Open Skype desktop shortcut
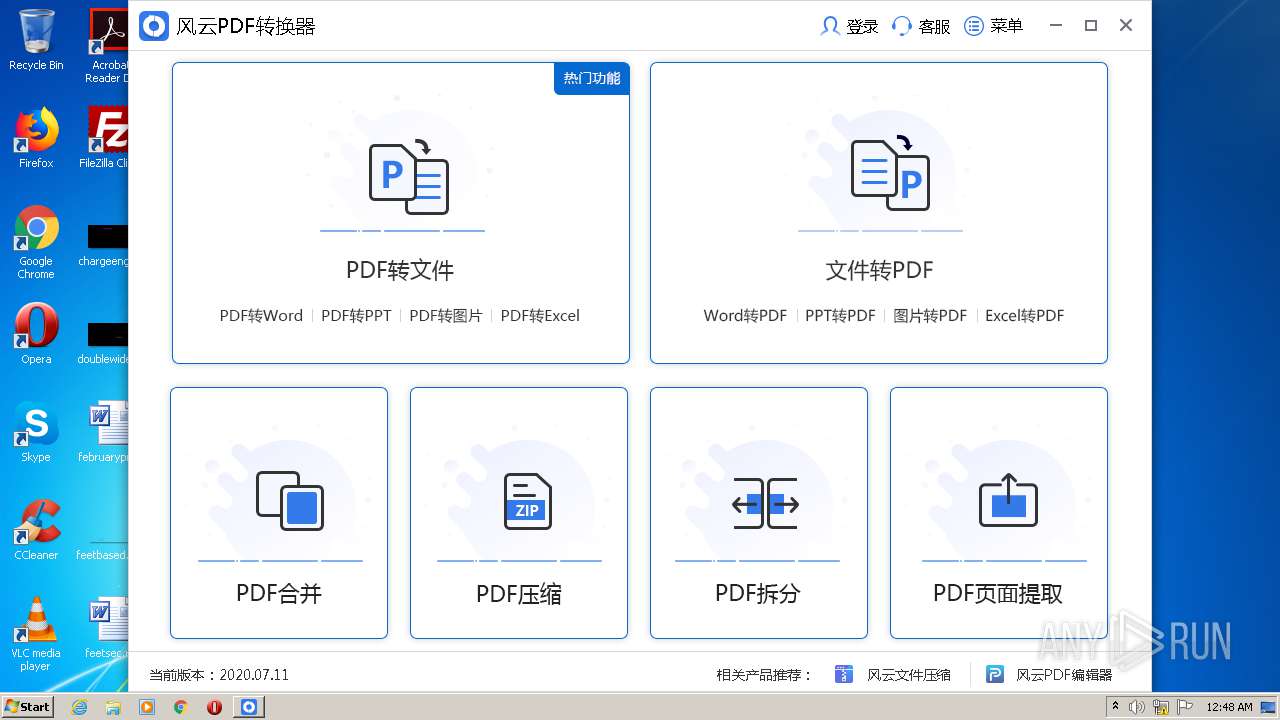 (x=36, y=432)
